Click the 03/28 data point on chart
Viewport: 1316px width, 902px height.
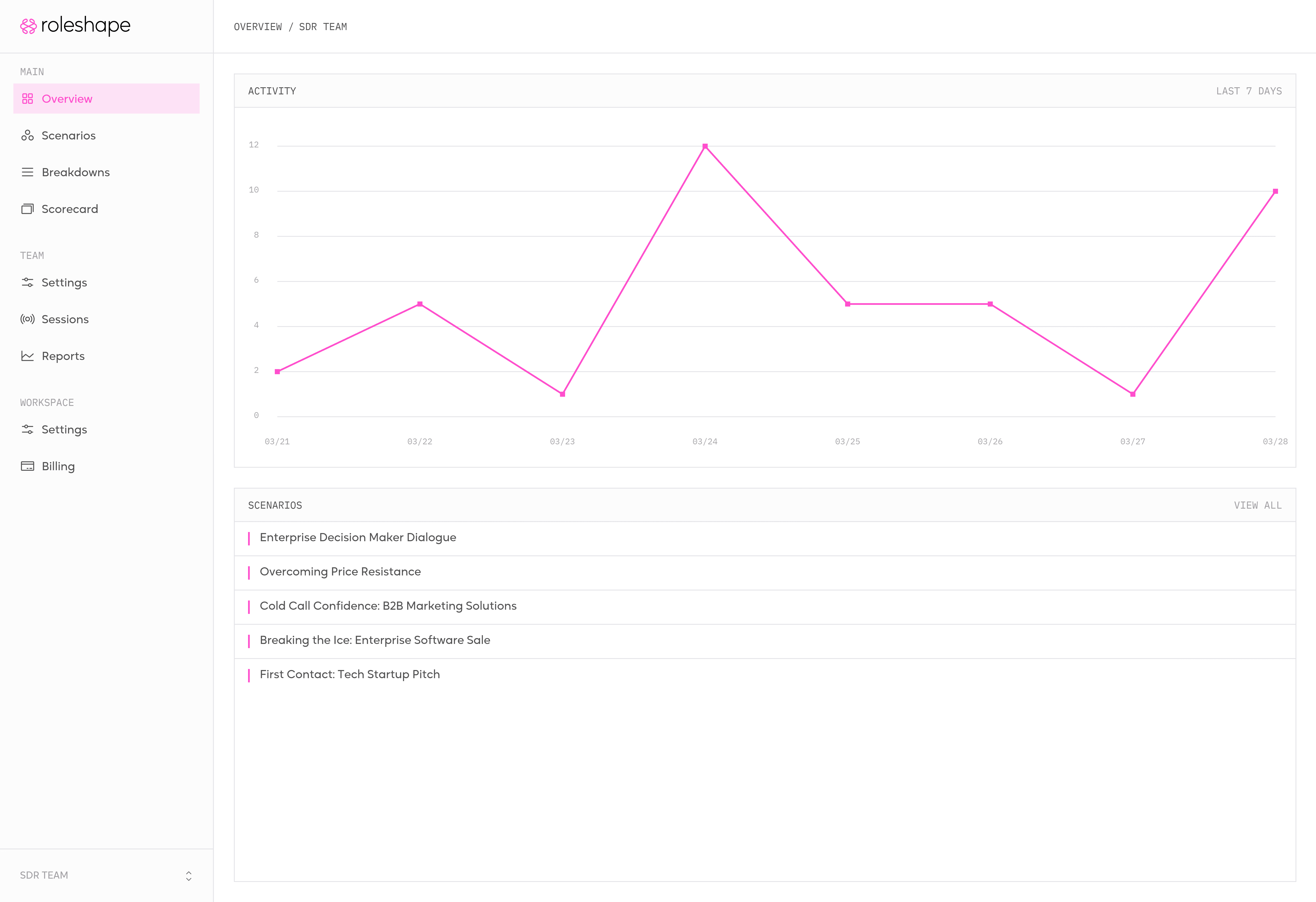coord(1275,191)
